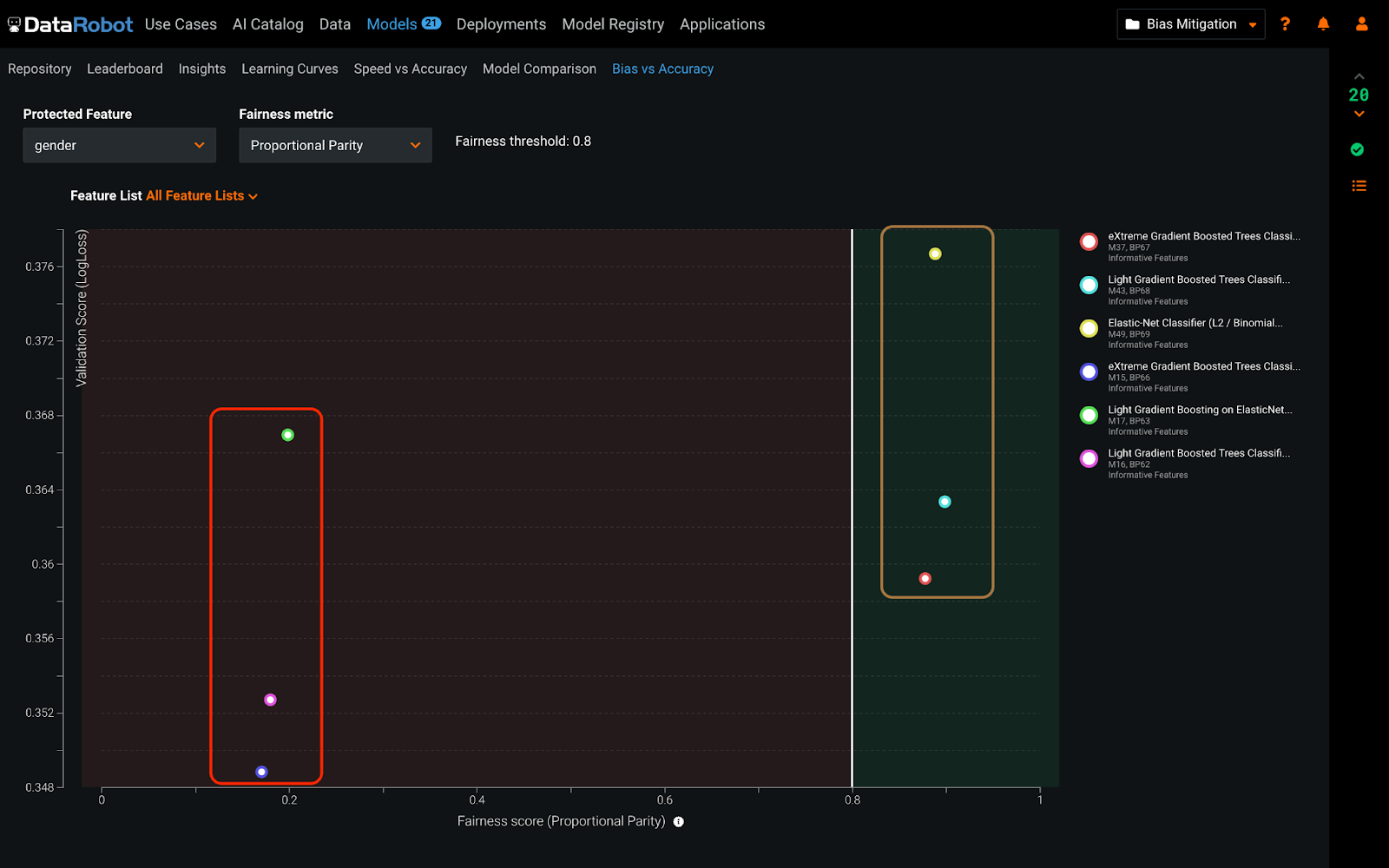1389x868 pixels.
Task: Open the Learning Curves tab
Action: click(289, 69)
